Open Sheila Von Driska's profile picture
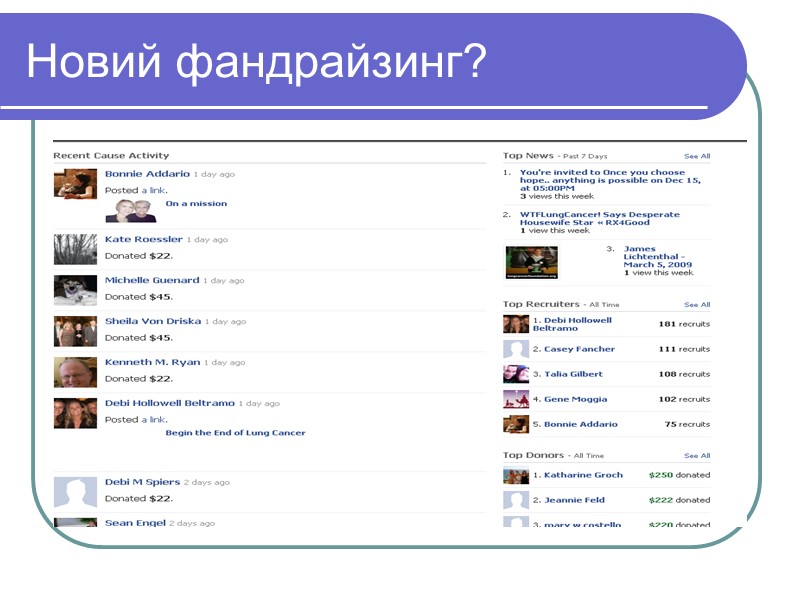This screenshot has height=600, width=800. click(x=76, y=331)
